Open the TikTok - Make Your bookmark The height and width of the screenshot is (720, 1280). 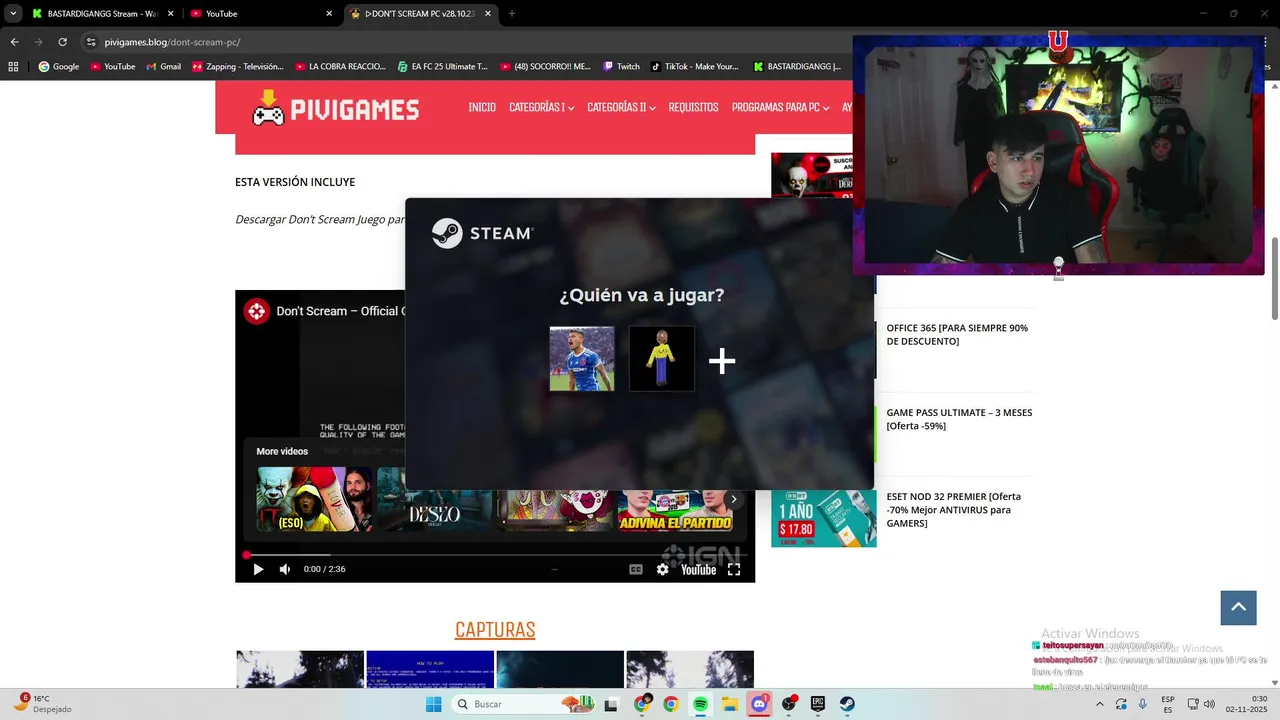click(695, 67)
